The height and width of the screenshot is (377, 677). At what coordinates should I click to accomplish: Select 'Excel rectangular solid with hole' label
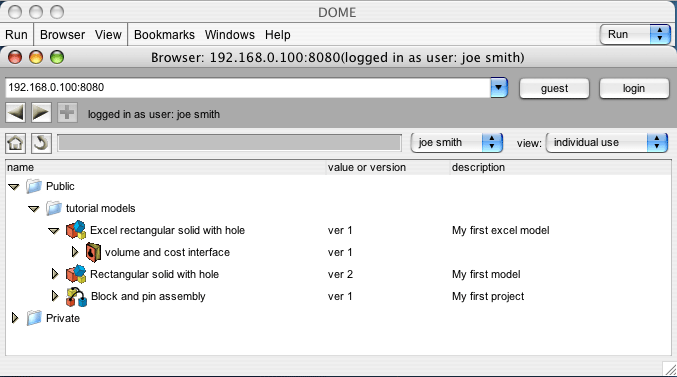[168, 230]
